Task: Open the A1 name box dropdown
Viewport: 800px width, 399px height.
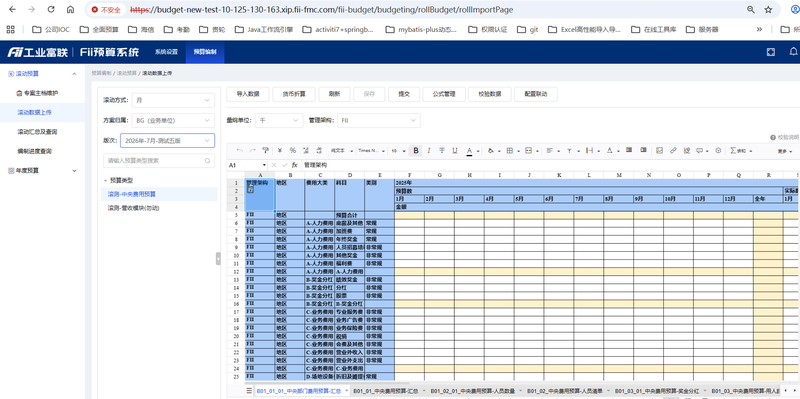Action: coord(264,165)
